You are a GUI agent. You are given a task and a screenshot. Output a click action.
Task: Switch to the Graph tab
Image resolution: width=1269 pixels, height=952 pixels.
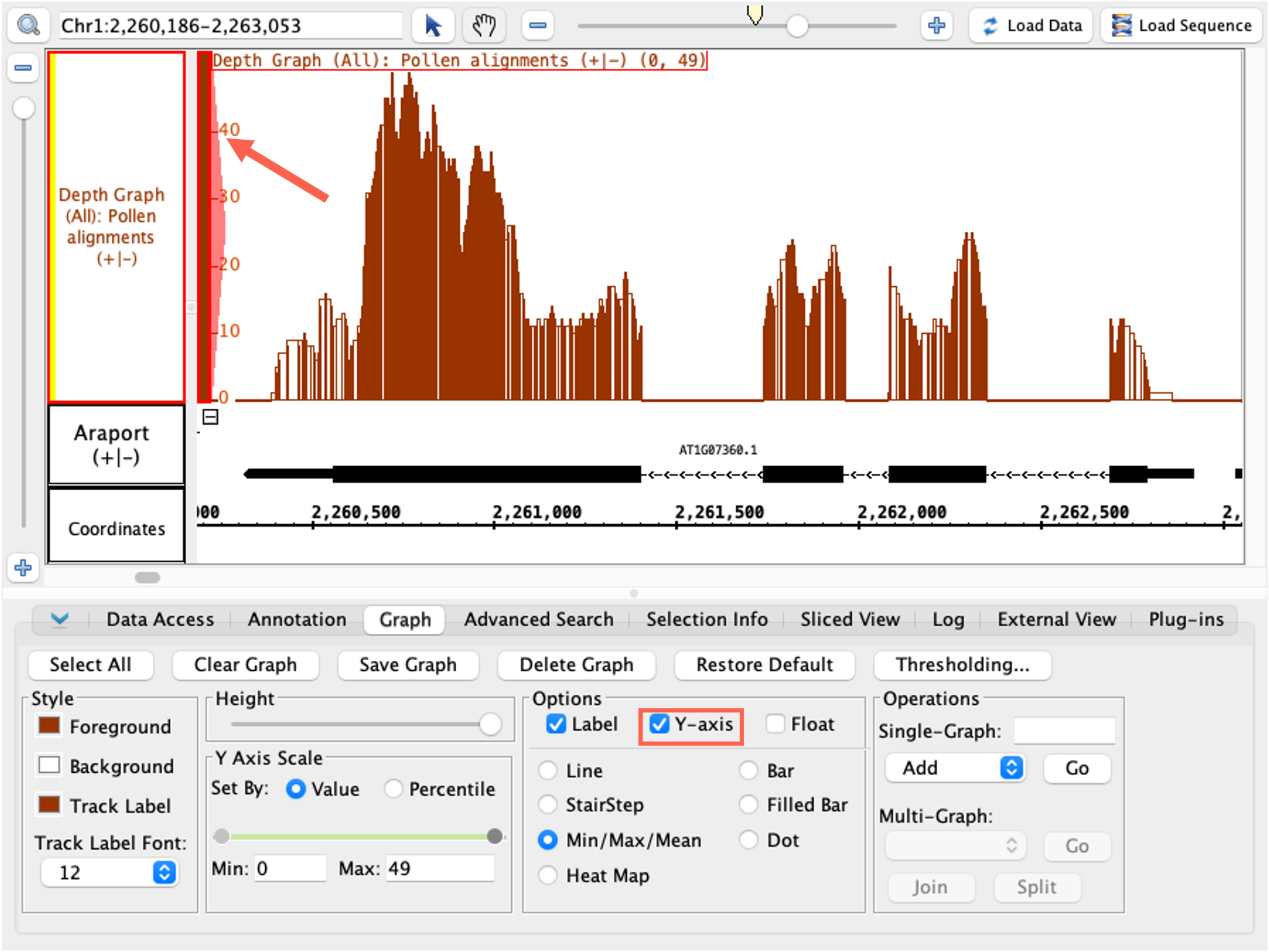click(x=405, y=619)
